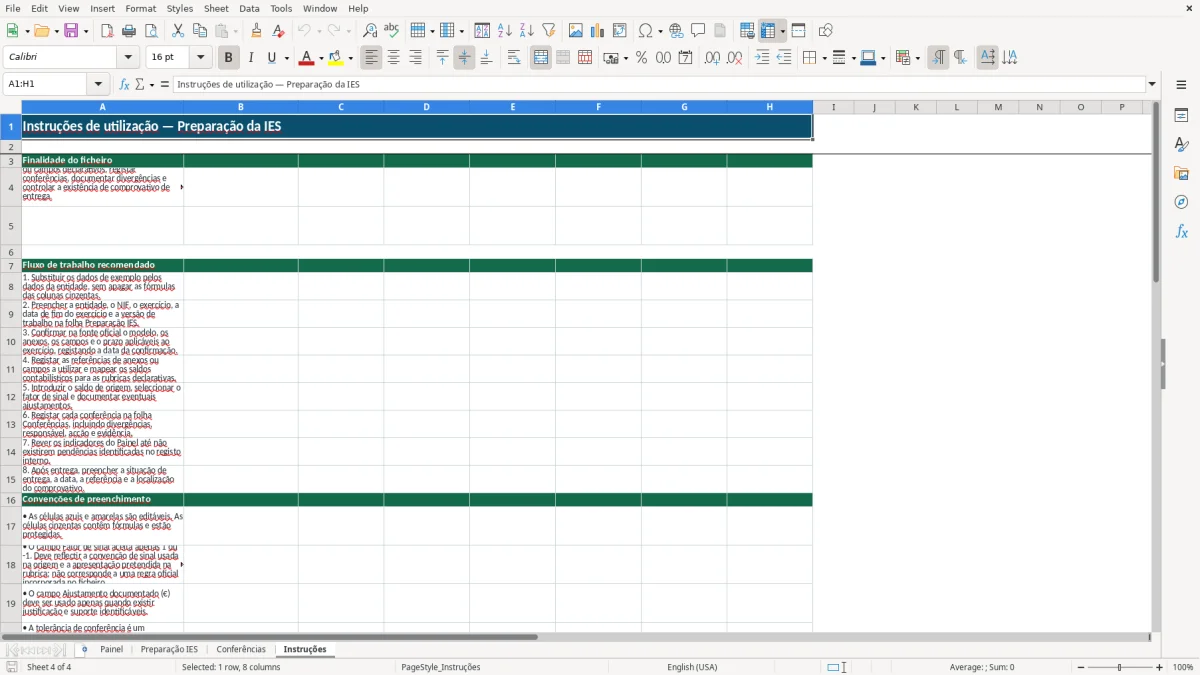Sort the selection ascending

click(505, 31)
